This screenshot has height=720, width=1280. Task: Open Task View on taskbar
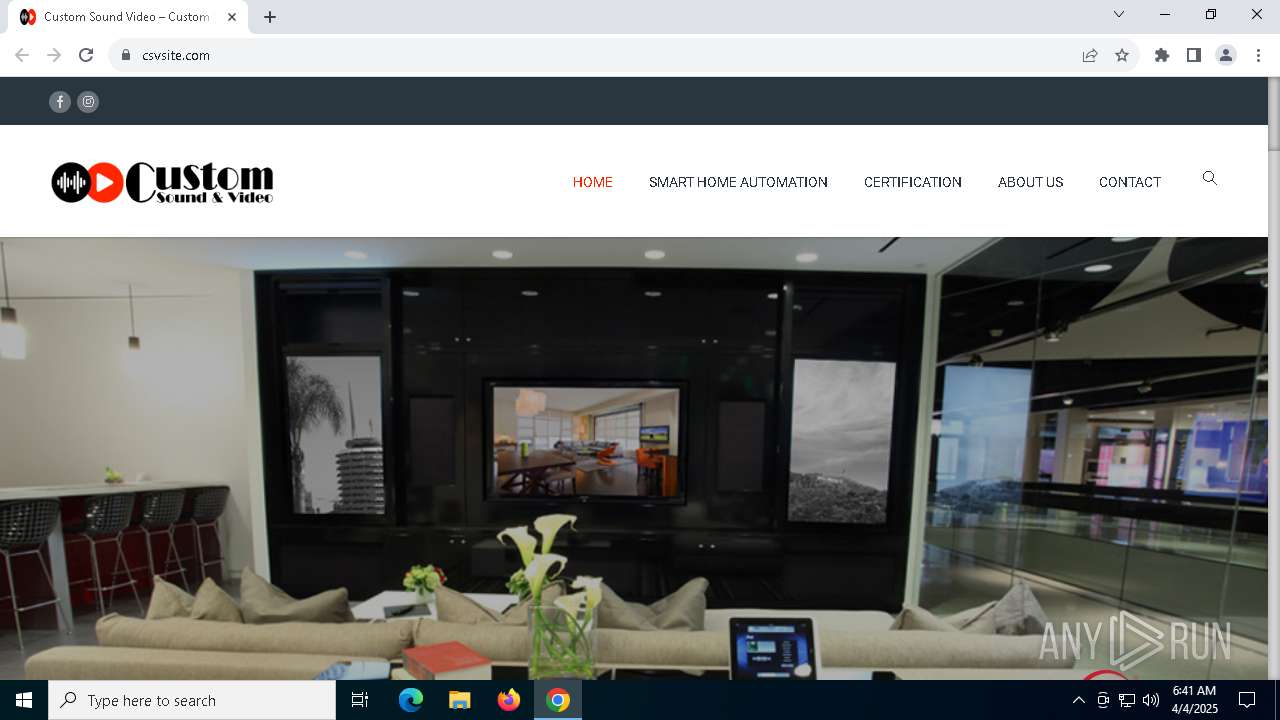360,700
